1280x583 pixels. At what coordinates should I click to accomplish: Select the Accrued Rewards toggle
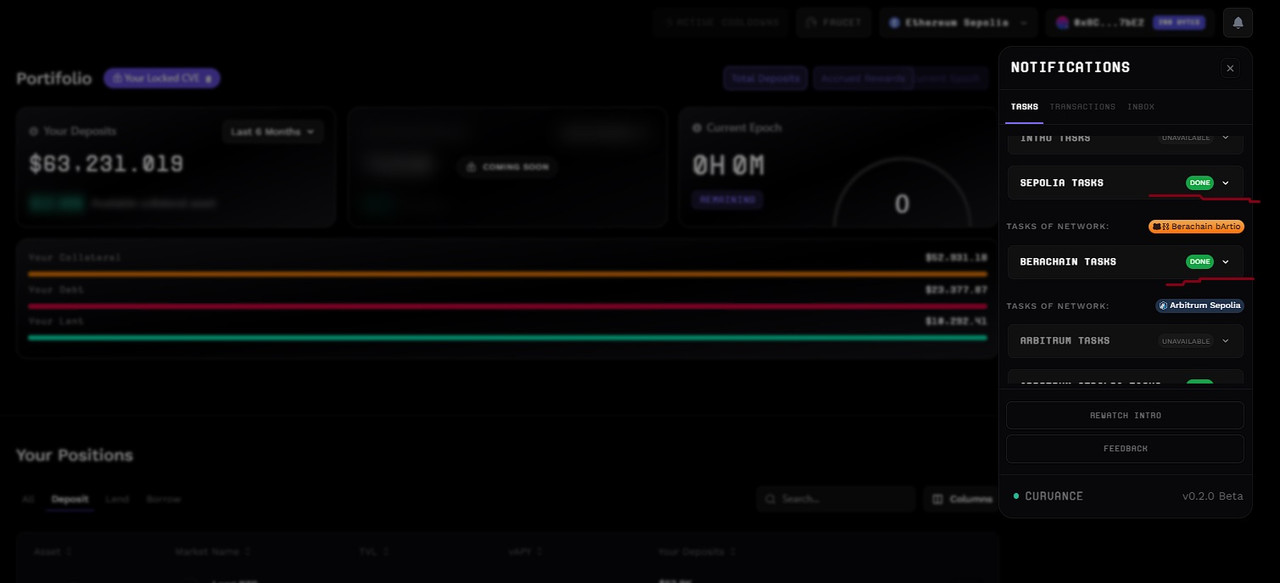(863, 78)
